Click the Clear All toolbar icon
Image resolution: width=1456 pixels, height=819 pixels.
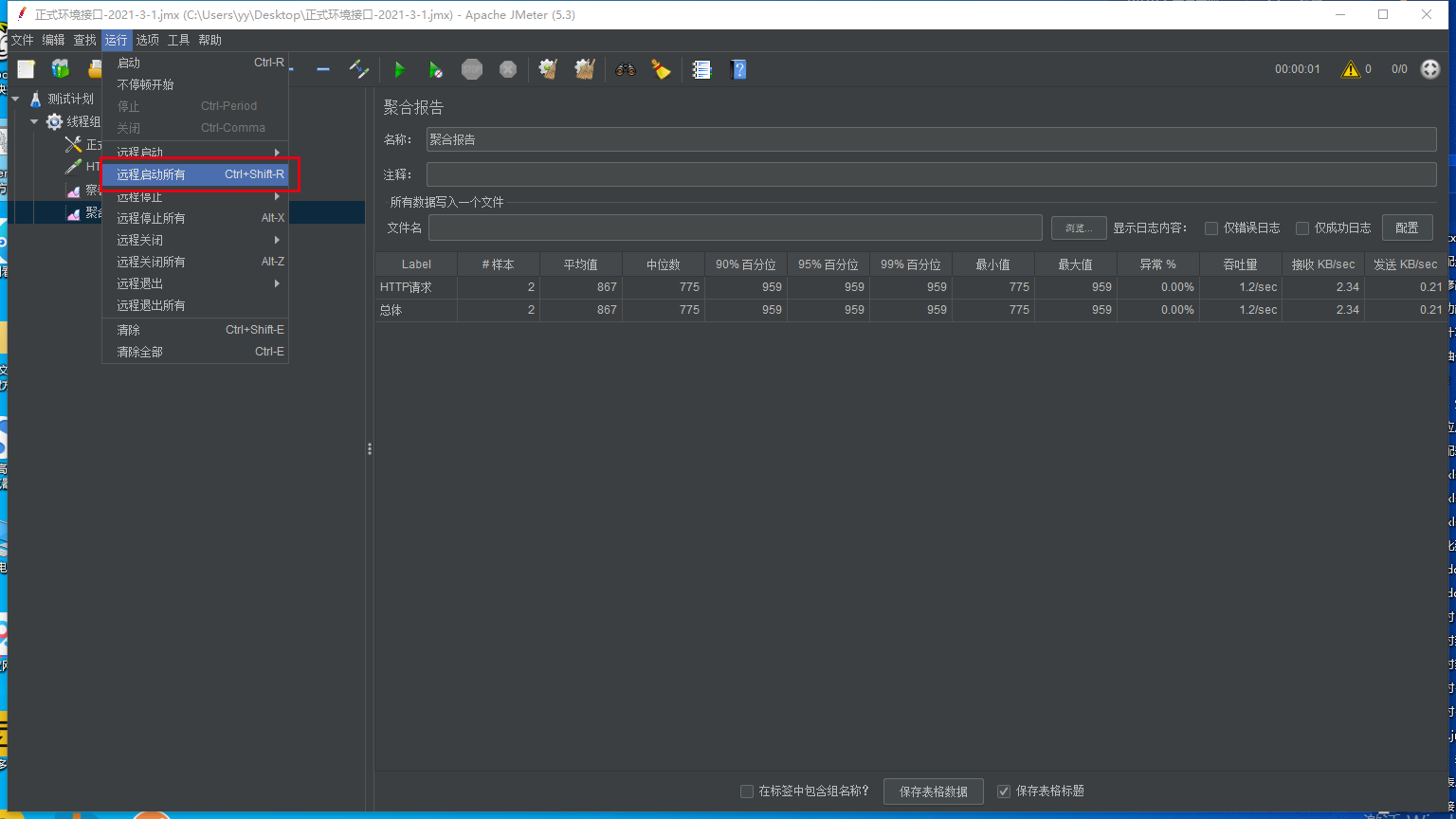585,69
